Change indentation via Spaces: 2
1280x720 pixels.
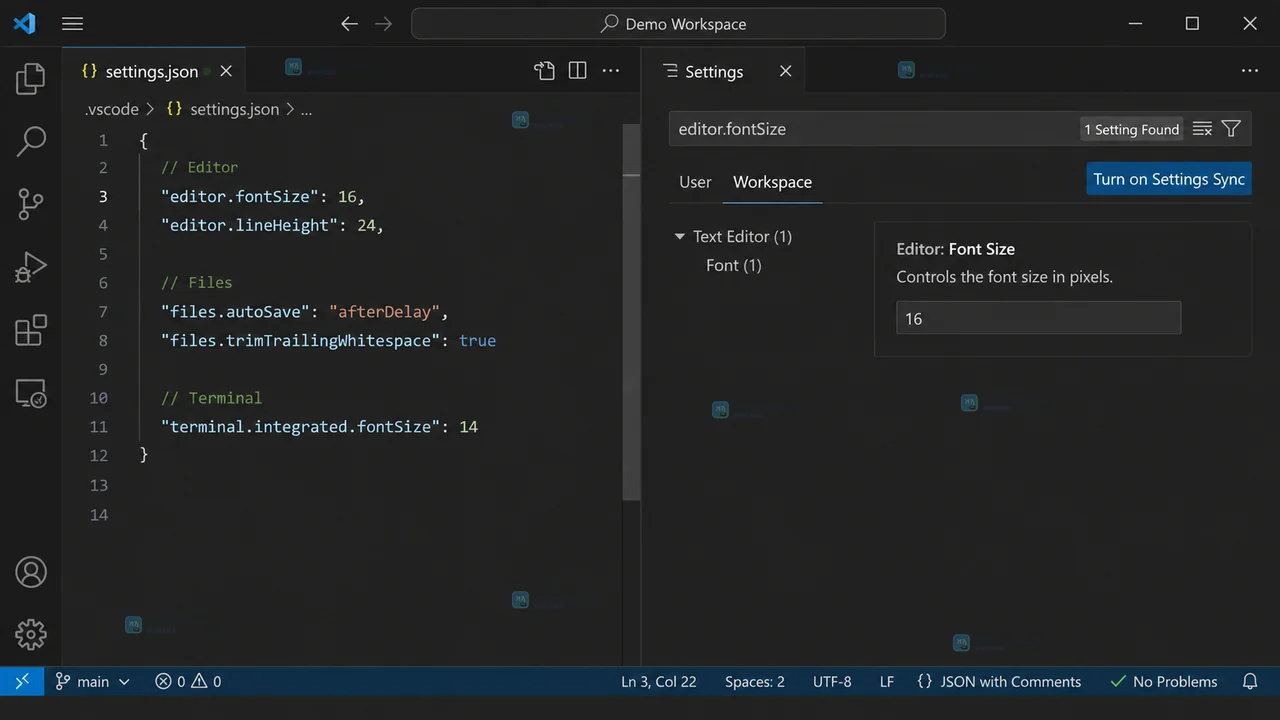click(x=755, y=681)
